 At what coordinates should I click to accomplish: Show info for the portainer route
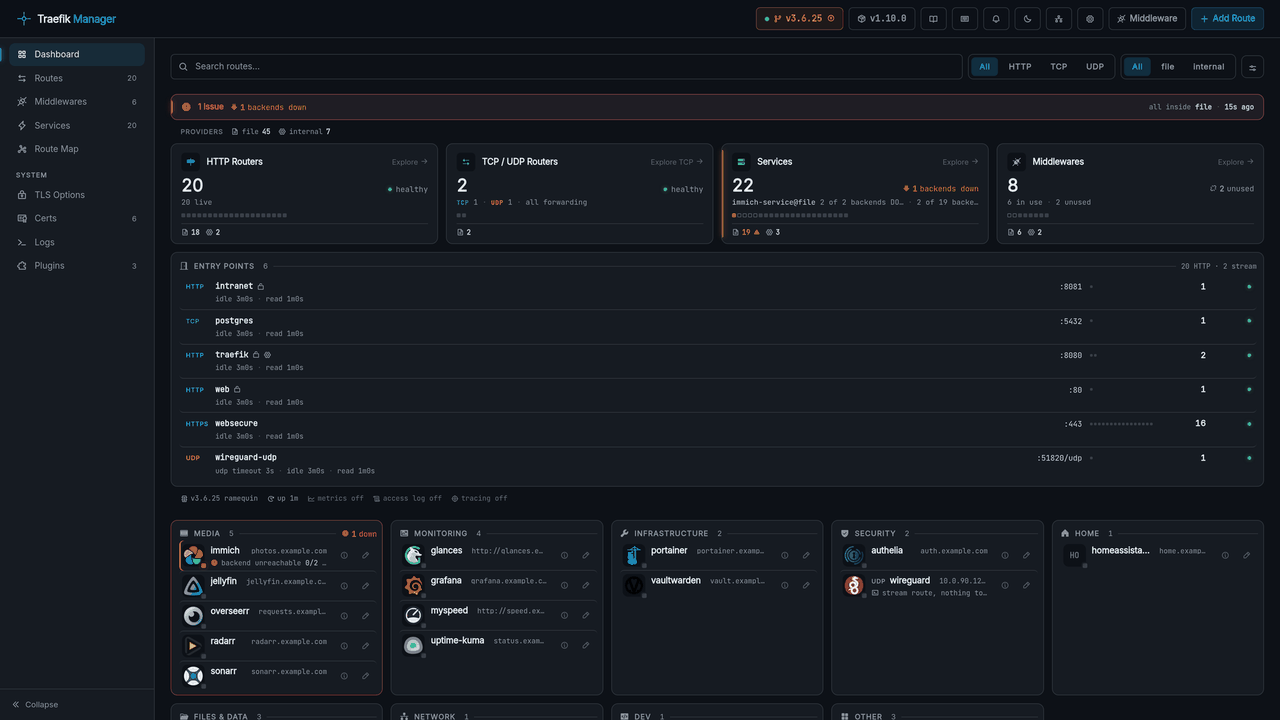pyautogui.click(x=785, y=555)
